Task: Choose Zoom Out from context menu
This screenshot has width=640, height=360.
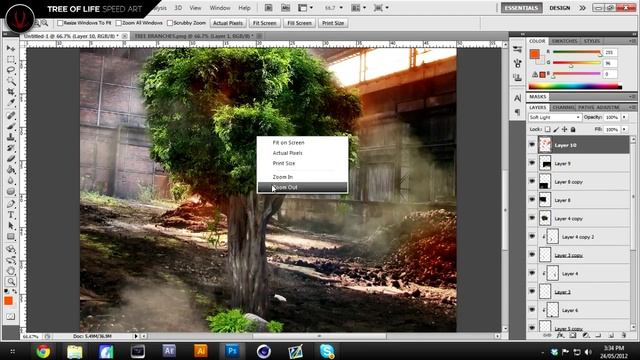Action: [x=302, y=187]
